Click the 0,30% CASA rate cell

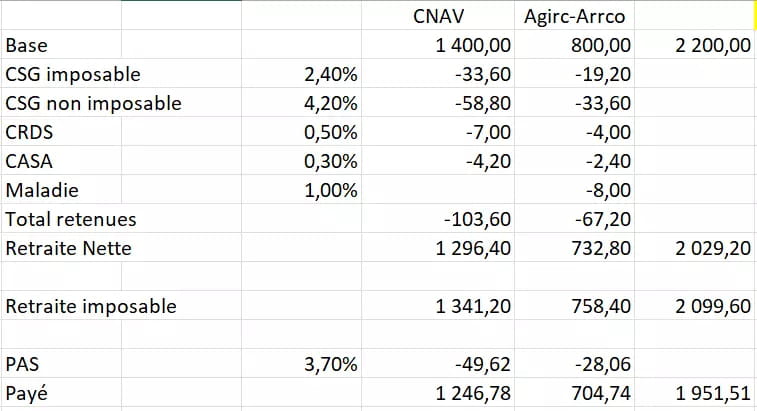tap(330, 161)
